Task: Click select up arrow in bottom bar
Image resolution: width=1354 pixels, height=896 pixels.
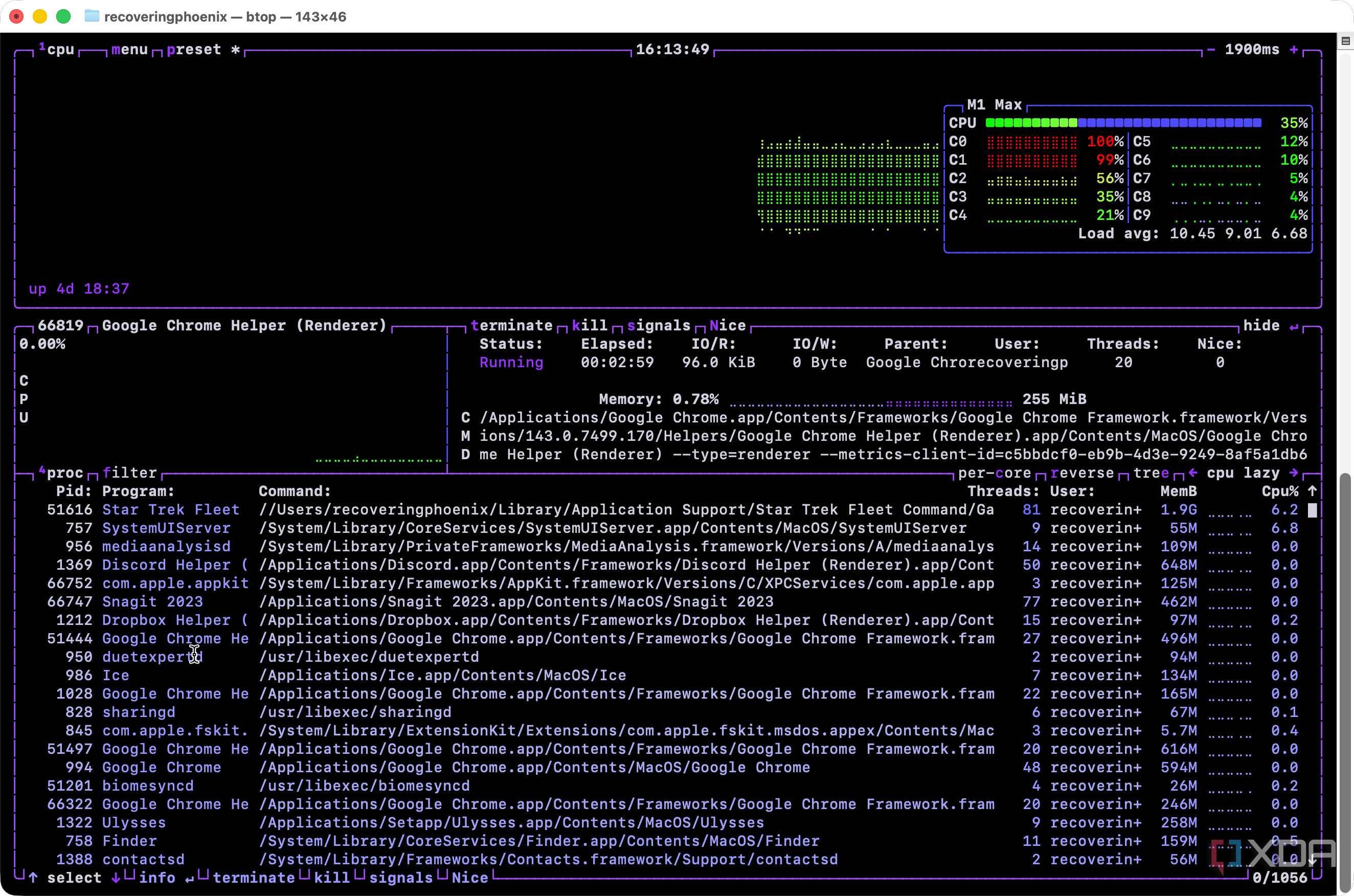Action: [x=33, y=878]
